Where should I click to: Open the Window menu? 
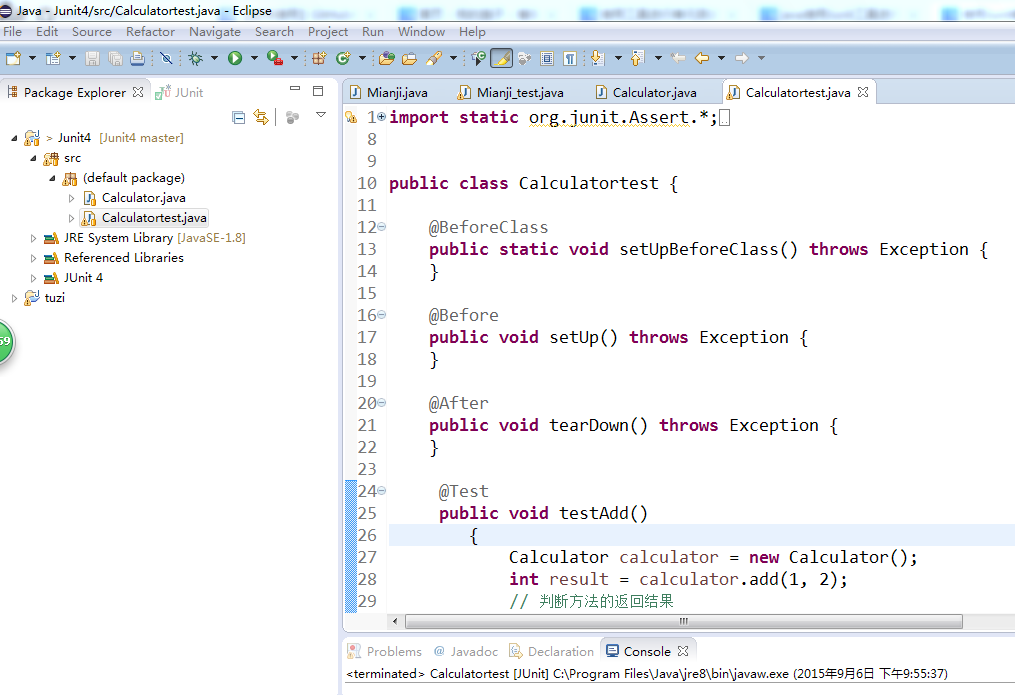421,32
